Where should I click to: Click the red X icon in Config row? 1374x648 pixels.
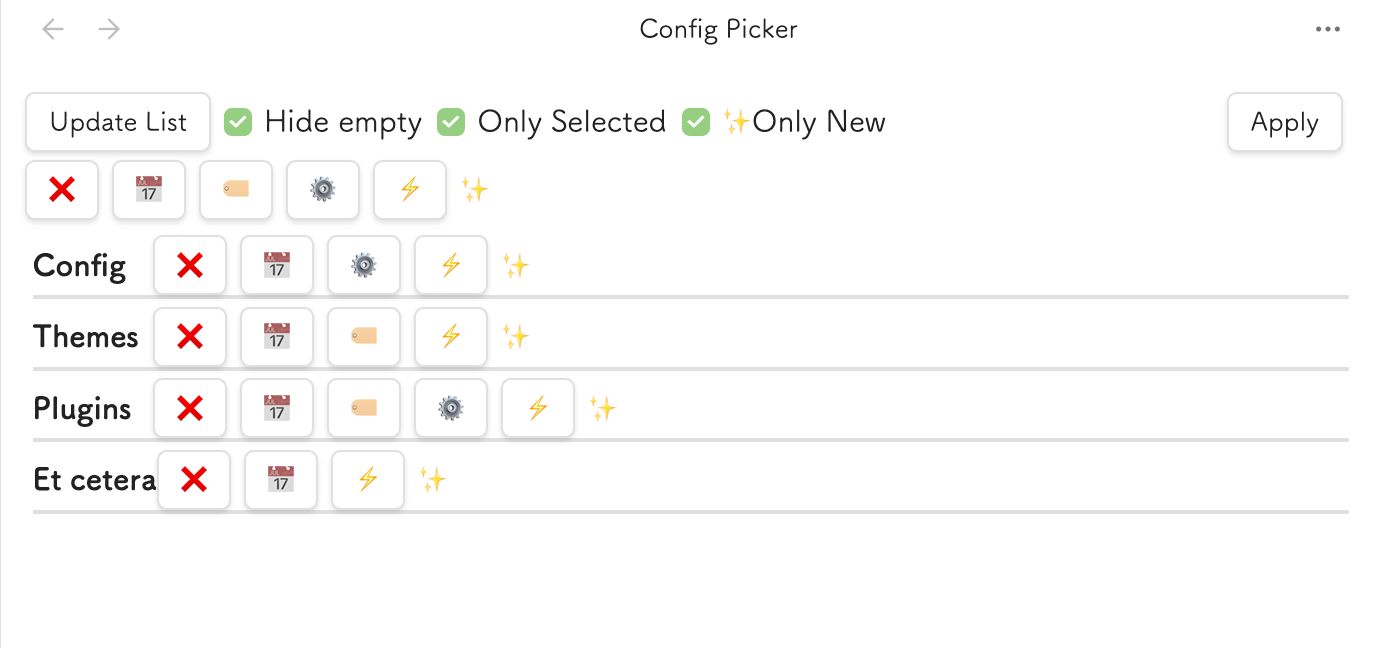coord(190,265)
